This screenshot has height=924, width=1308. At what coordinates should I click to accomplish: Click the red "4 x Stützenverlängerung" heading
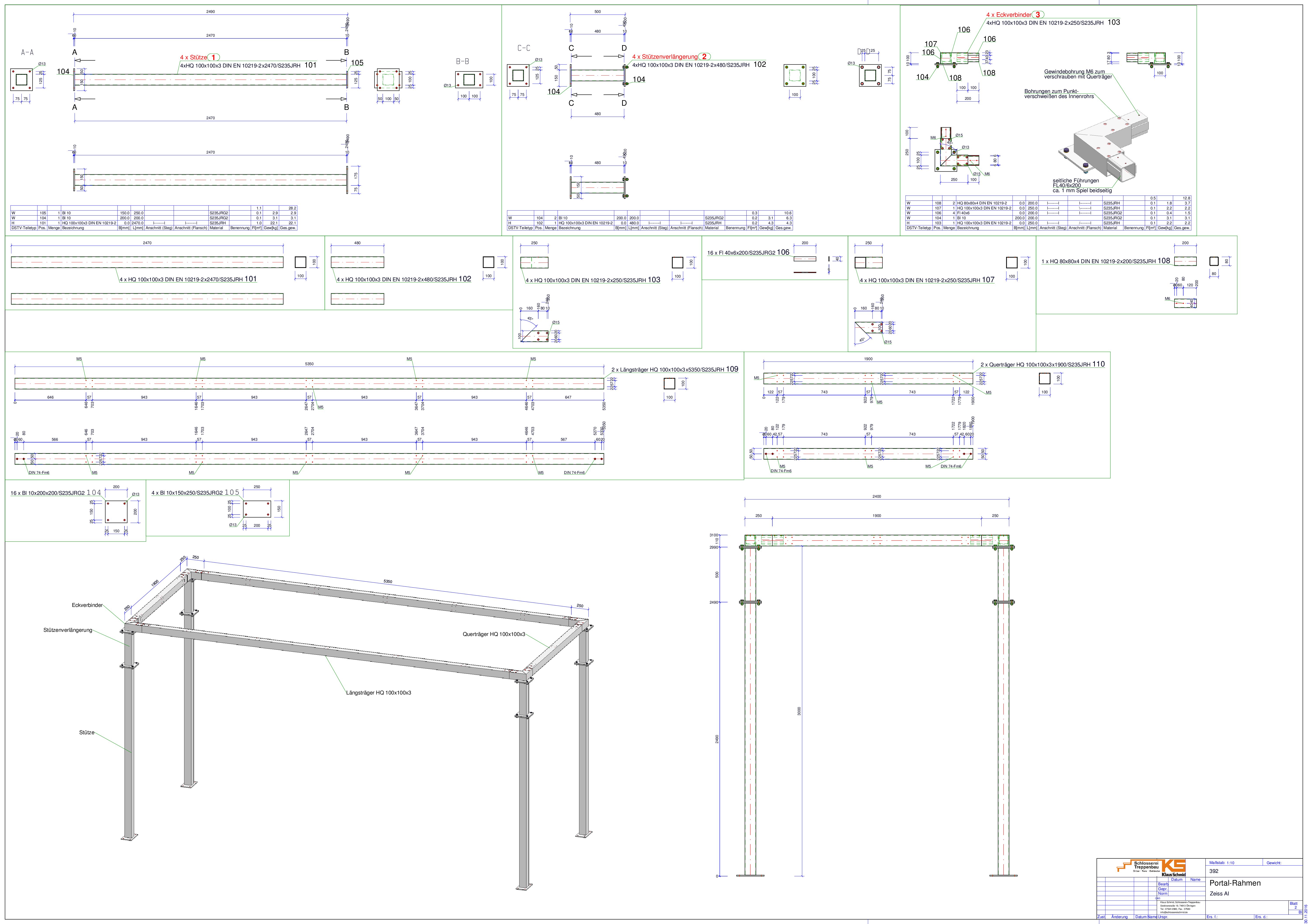point(665,57)
